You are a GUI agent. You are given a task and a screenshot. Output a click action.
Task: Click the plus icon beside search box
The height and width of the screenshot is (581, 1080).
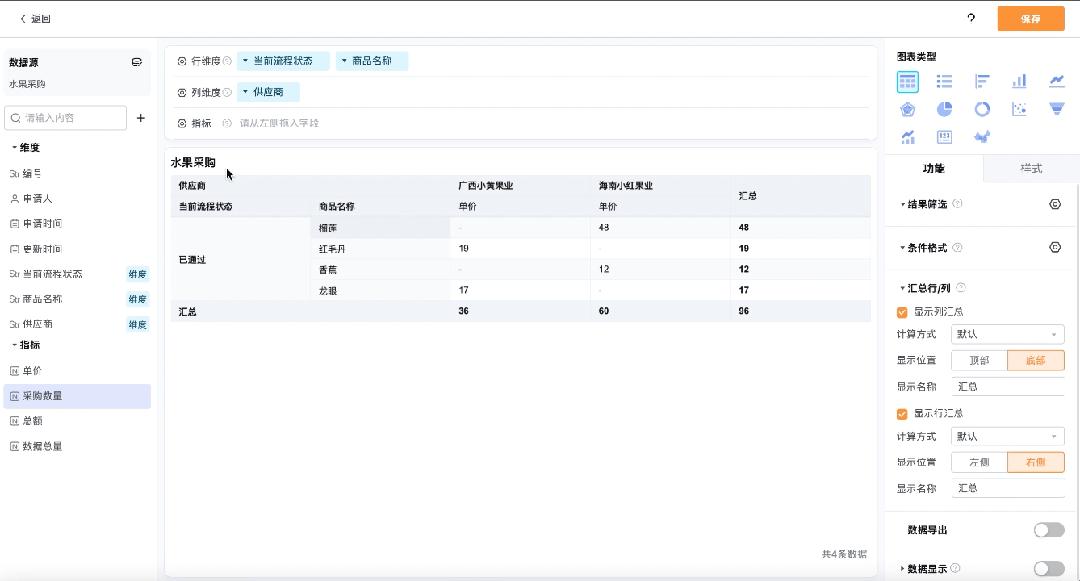tap(141, 118)
